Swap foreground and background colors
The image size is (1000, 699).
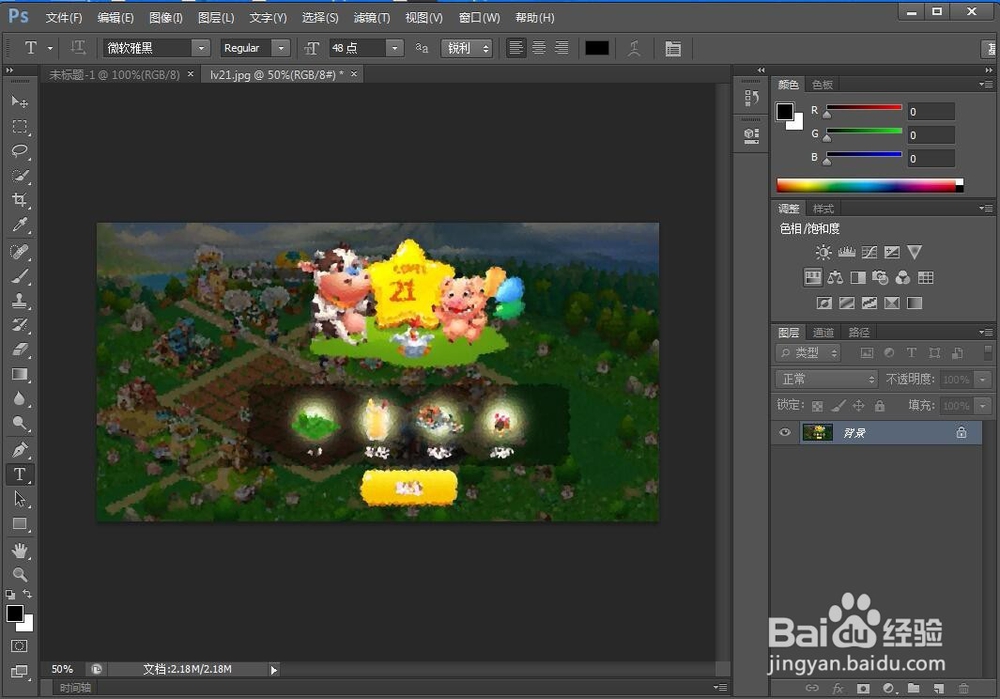point(27,594)
